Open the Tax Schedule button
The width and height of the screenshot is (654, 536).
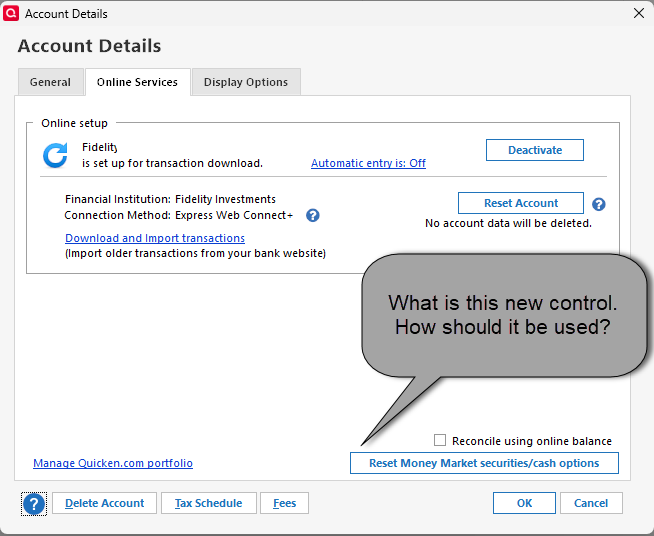click(209, 503)
